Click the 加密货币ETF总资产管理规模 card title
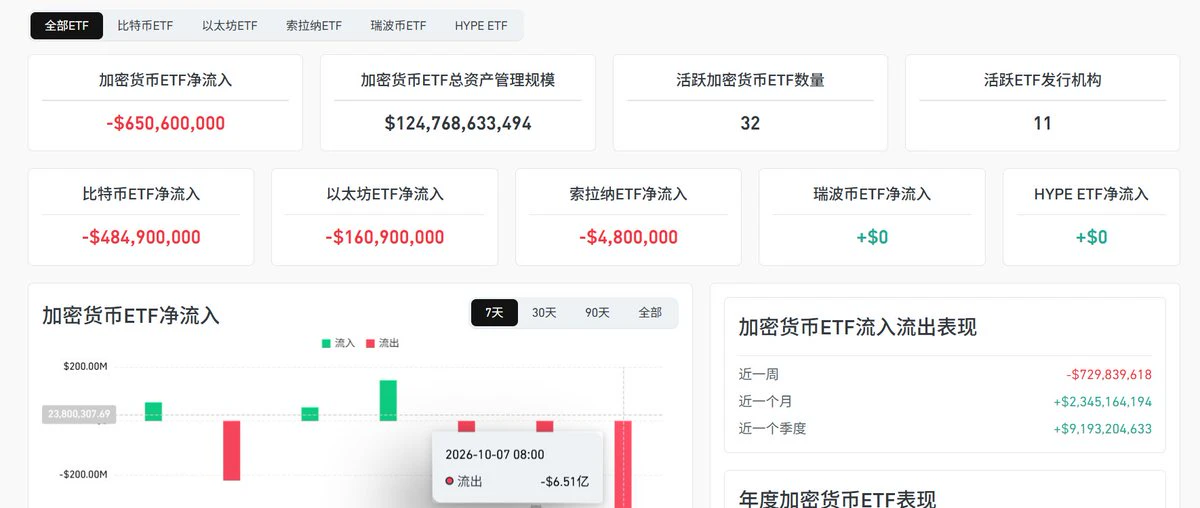1200x508 pixels. pyautogui.click(x=458, y=80)
